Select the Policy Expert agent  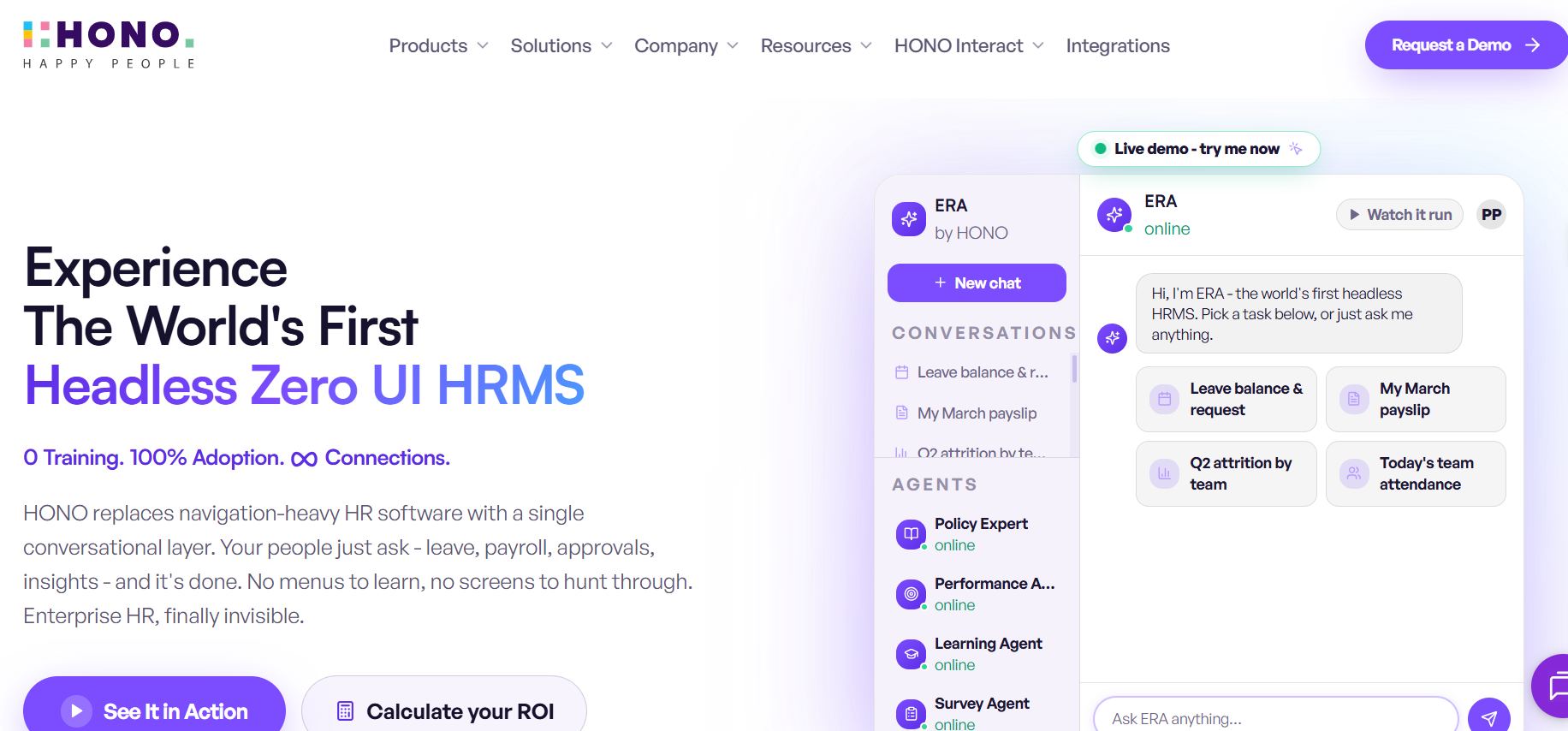point(977,534)
